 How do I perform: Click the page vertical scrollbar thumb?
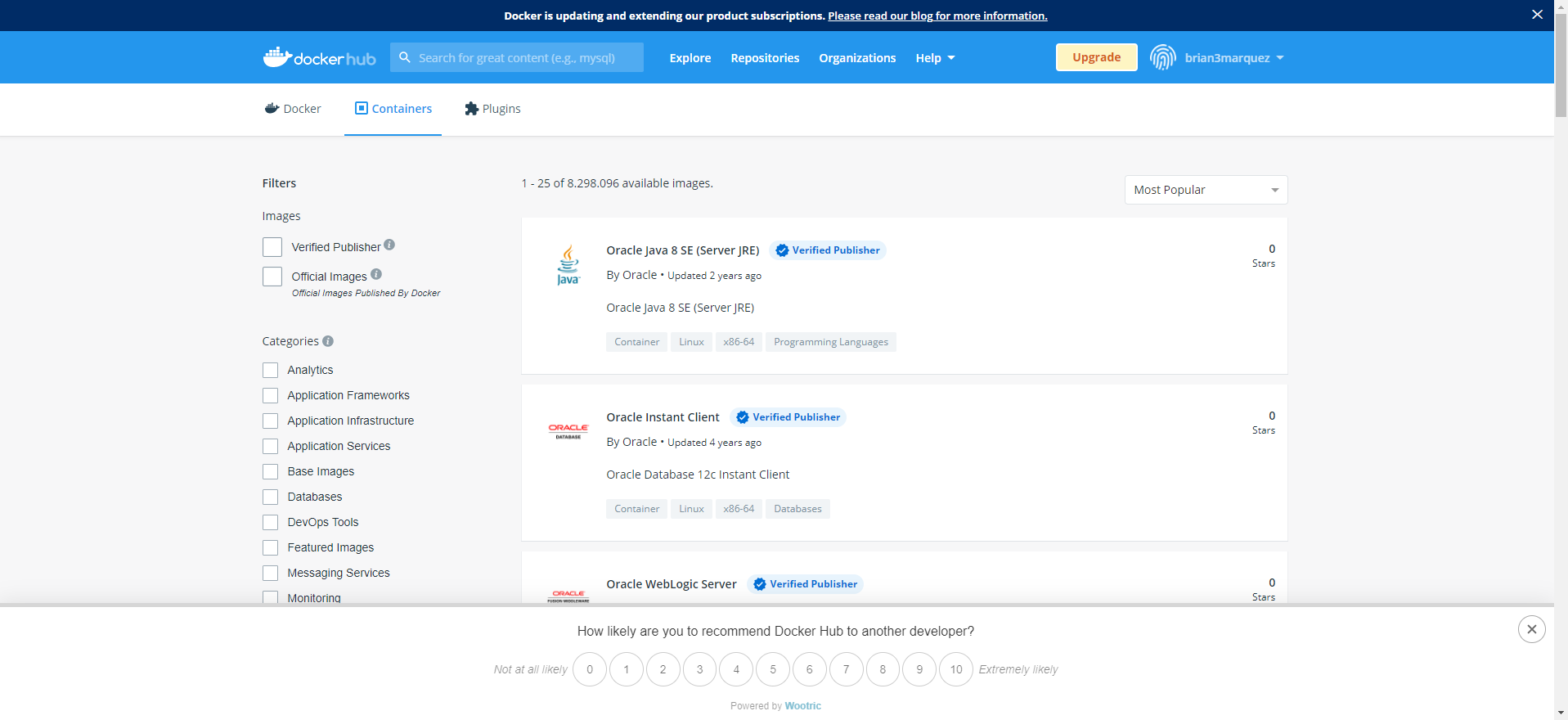1561,65
